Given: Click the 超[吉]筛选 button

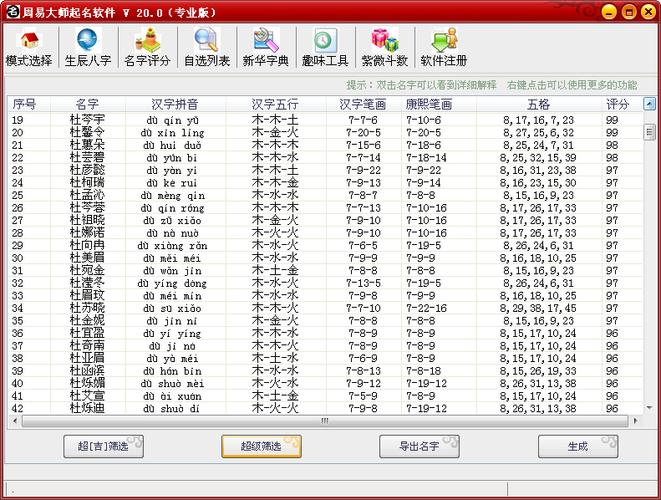Looking at the screenshot, I should click(x=103, y=446).
